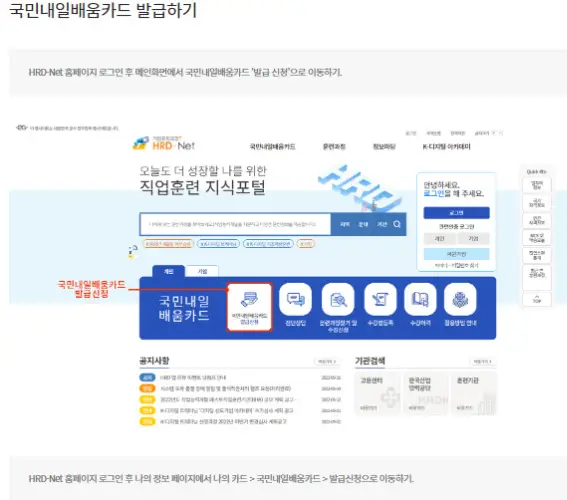This screenshot has height=500, width=567.
Task: Click the first orange search keyword tag
Action: tap(168, 244)
